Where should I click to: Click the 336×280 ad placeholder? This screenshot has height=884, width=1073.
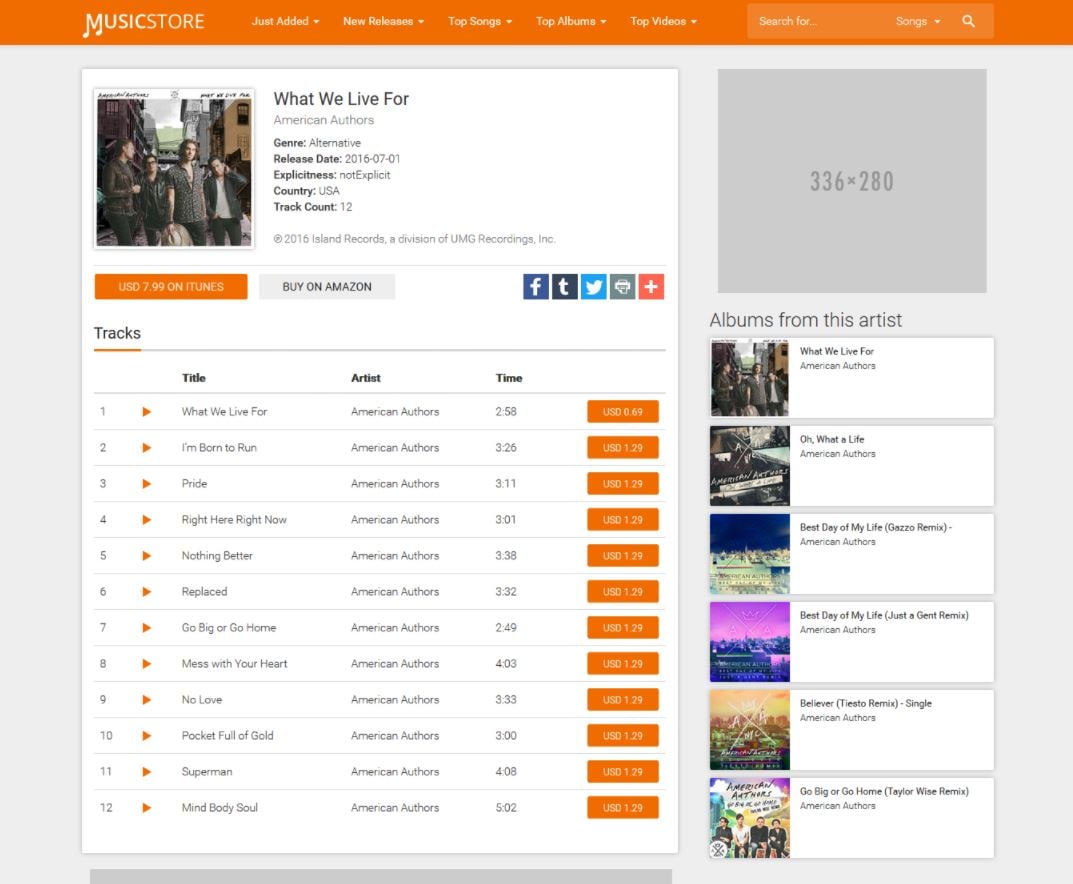(x=852, y=181)
